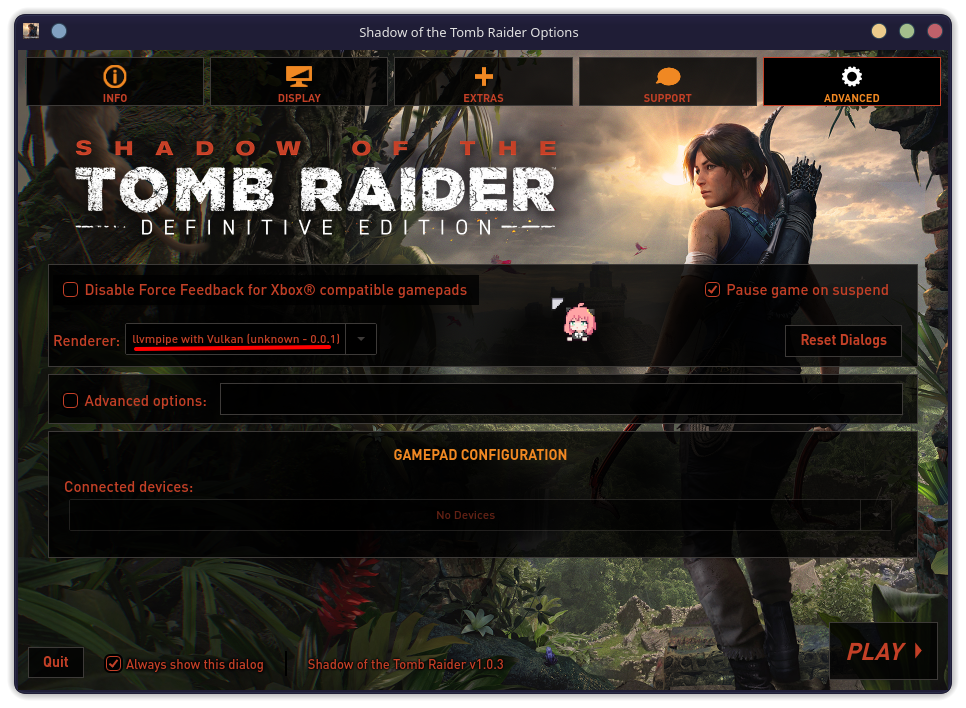Screen dimensions: 966x708
Task: Uncheck Always show this dialog
Action: pyautogui.click(x=113, y=664)
